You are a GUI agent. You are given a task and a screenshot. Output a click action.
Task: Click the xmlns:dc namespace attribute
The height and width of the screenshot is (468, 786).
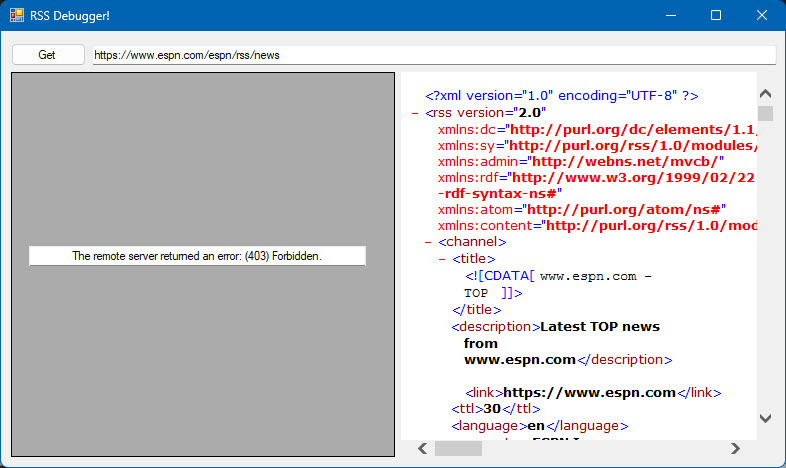click(x=597, y=130)
